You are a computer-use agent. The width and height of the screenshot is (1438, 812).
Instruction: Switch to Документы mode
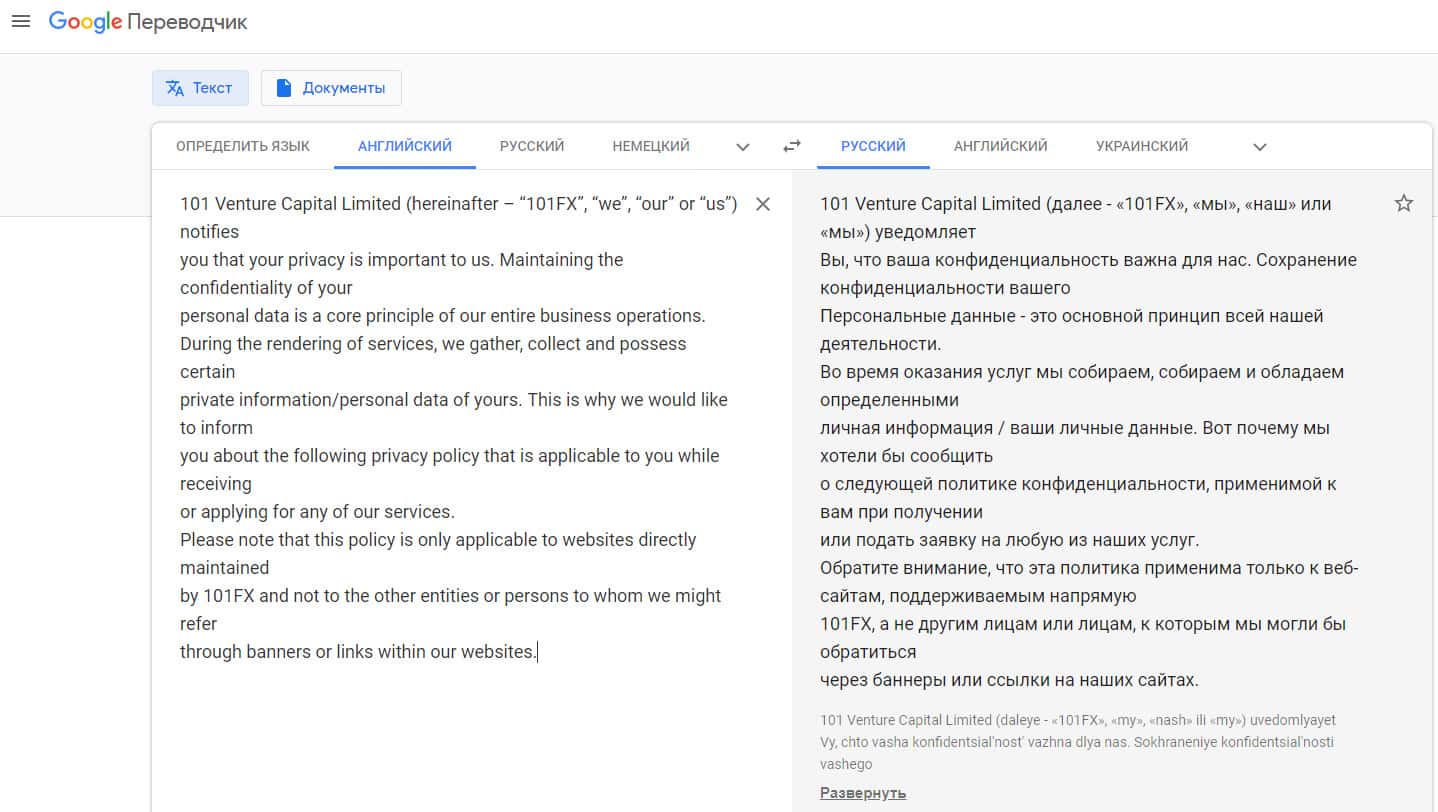pyautogui.click(x=331, y=88)
